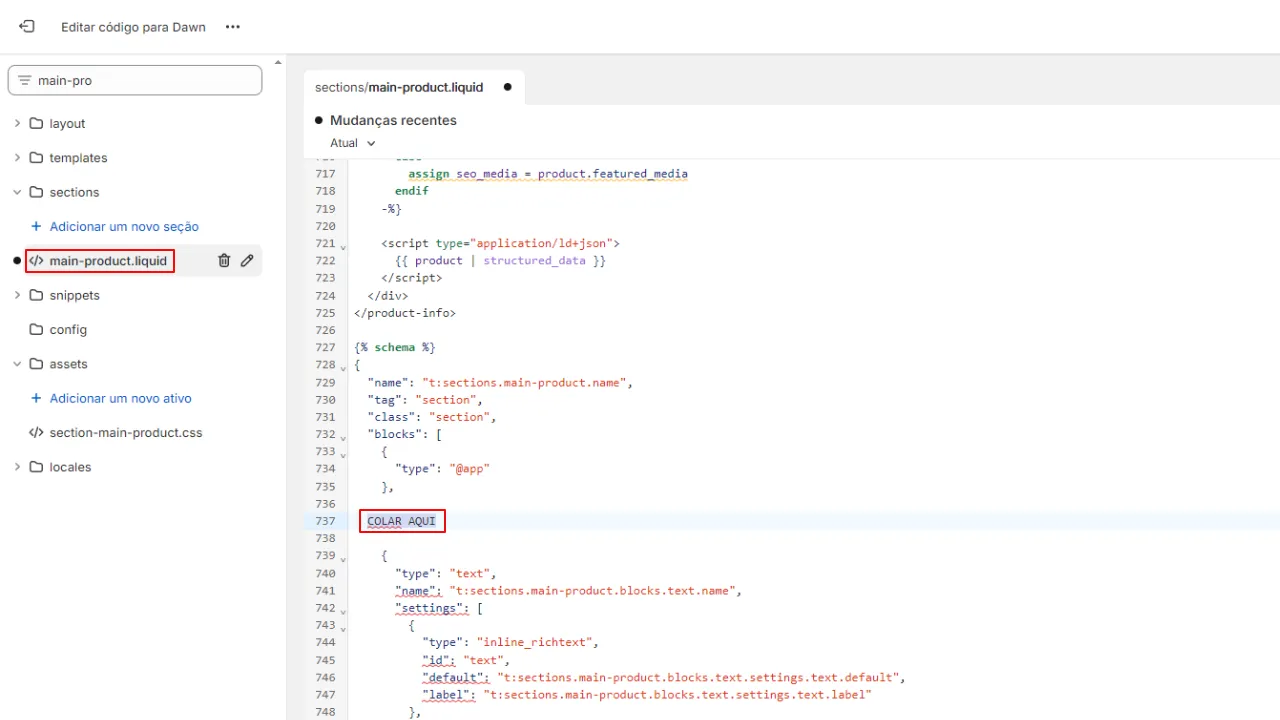Click the sections folder icon

pyautogui.click(x=37, y=192)
